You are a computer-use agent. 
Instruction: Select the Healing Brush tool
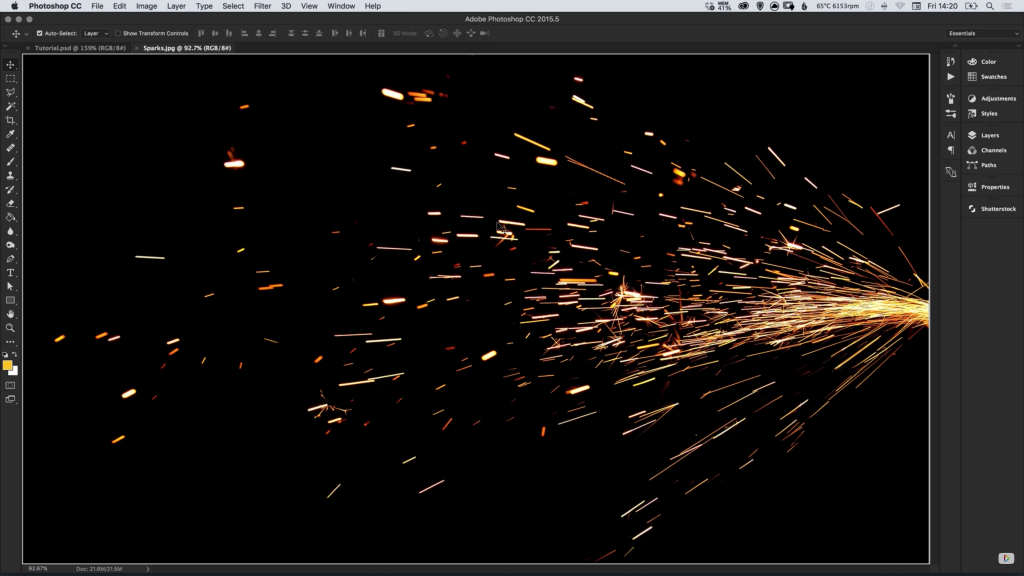coord(10,148)
